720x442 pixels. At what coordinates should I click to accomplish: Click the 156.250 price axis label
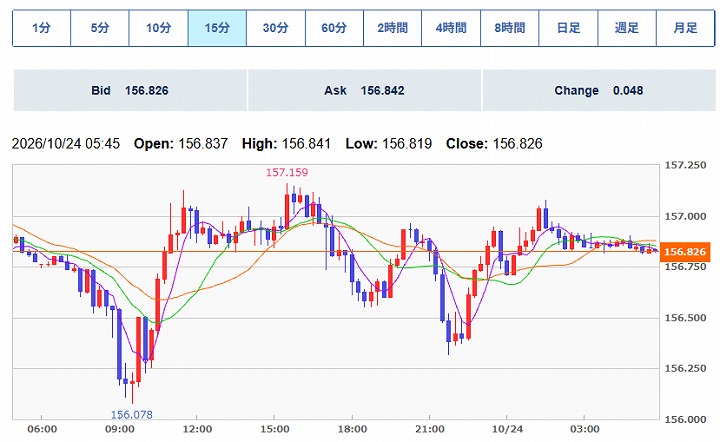[x=686, y=368]
